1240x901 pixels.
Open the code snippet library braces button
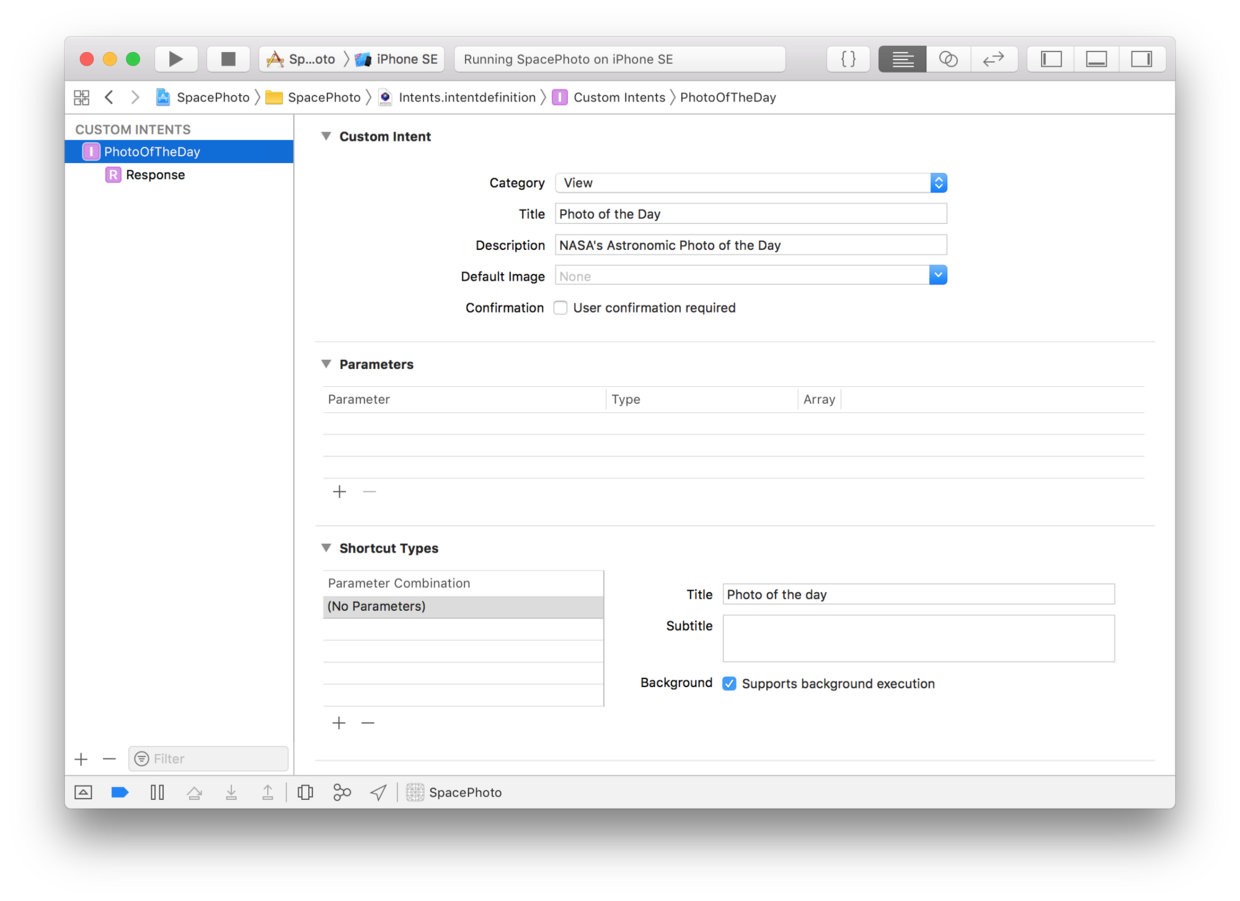[x=848, y=59]
